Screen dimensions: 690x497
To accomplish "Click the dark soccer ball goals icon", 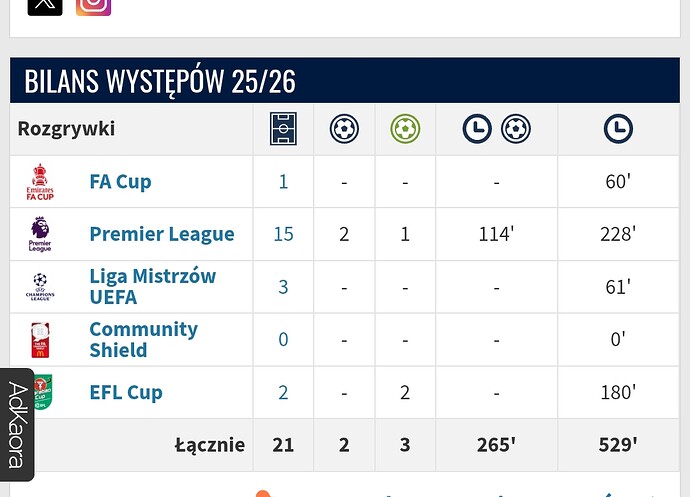I will pos(344,129).
